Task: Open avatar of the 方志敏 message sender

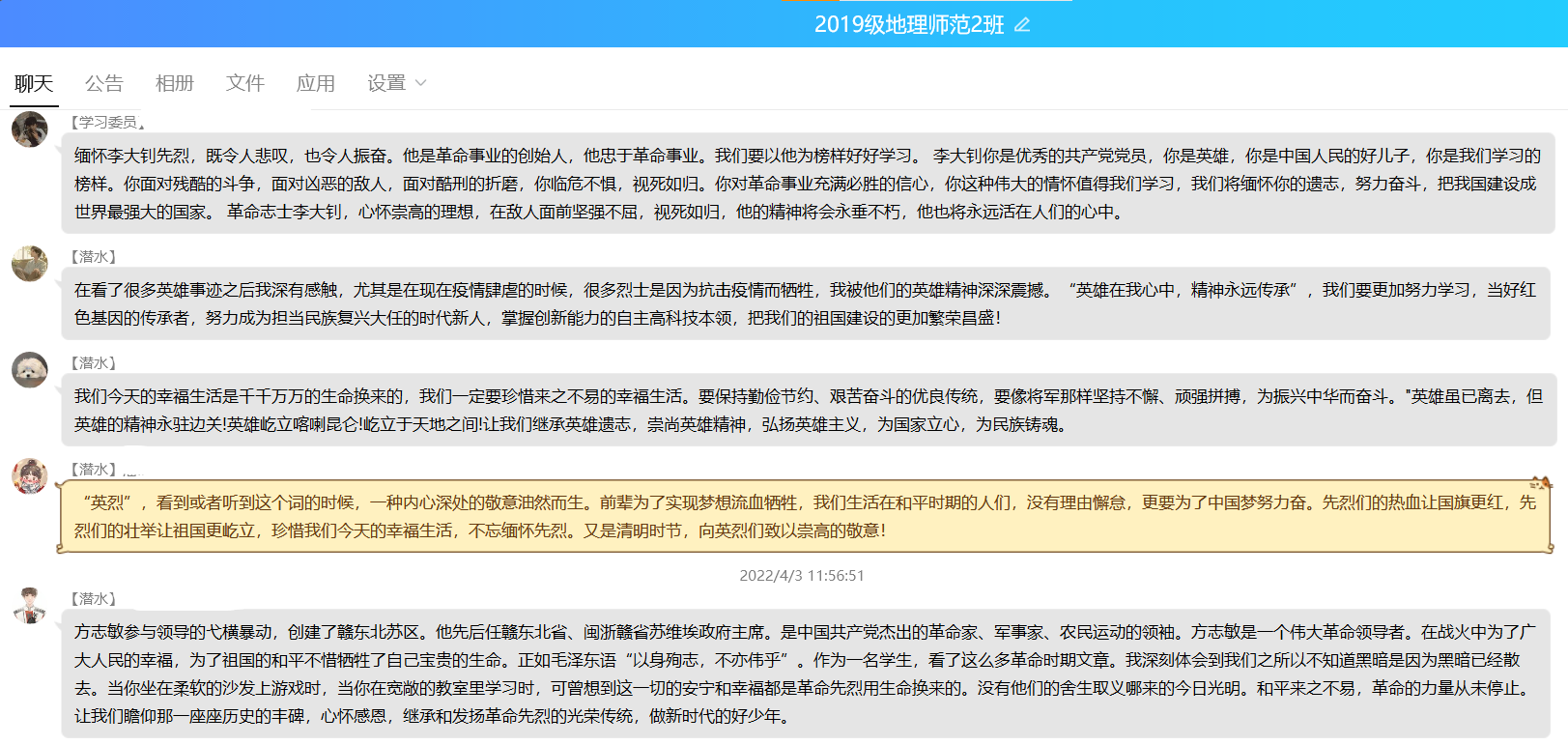Action: (x=30, y=606)
